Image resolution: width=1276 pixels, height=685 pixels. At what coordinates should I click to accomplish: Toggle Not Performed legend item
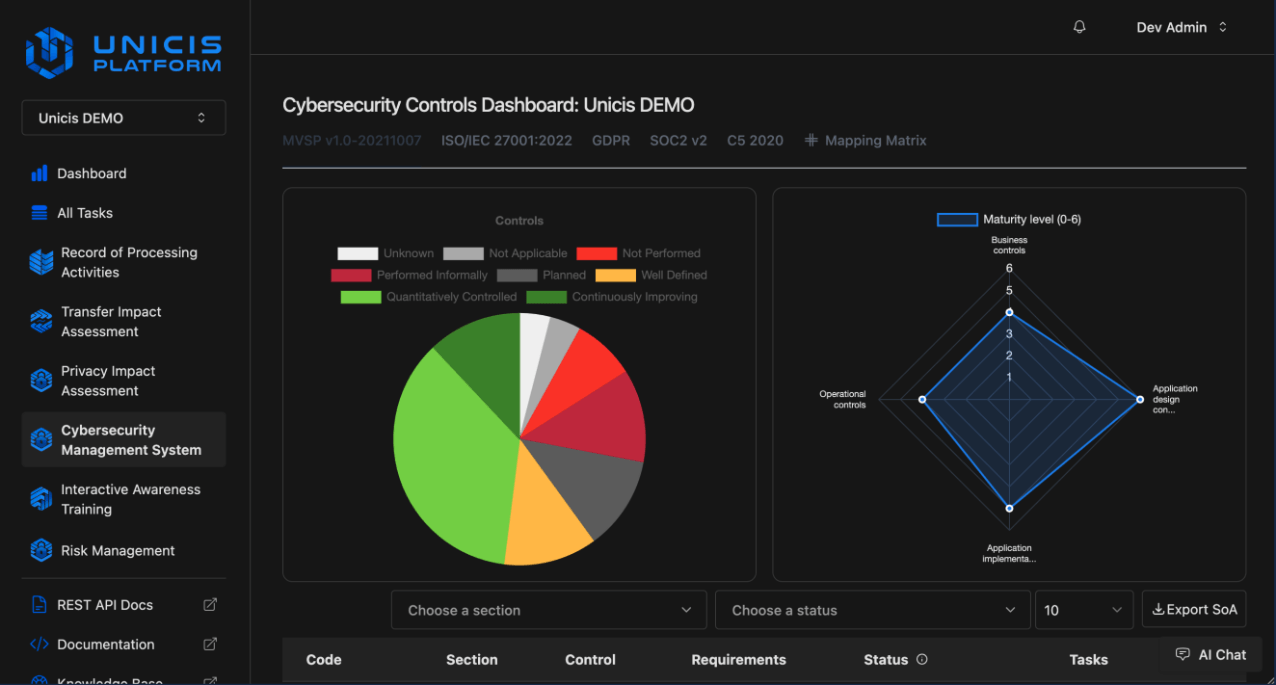639,254
